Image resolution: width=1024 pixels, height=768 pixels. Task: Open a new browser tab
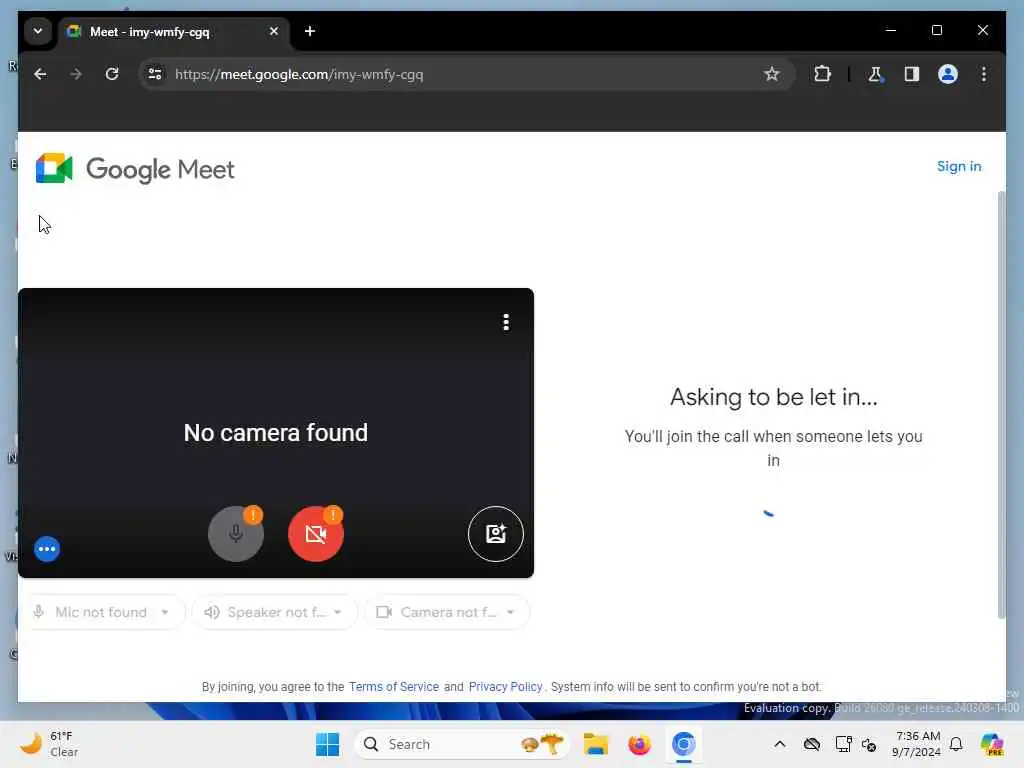click(310, 31)
